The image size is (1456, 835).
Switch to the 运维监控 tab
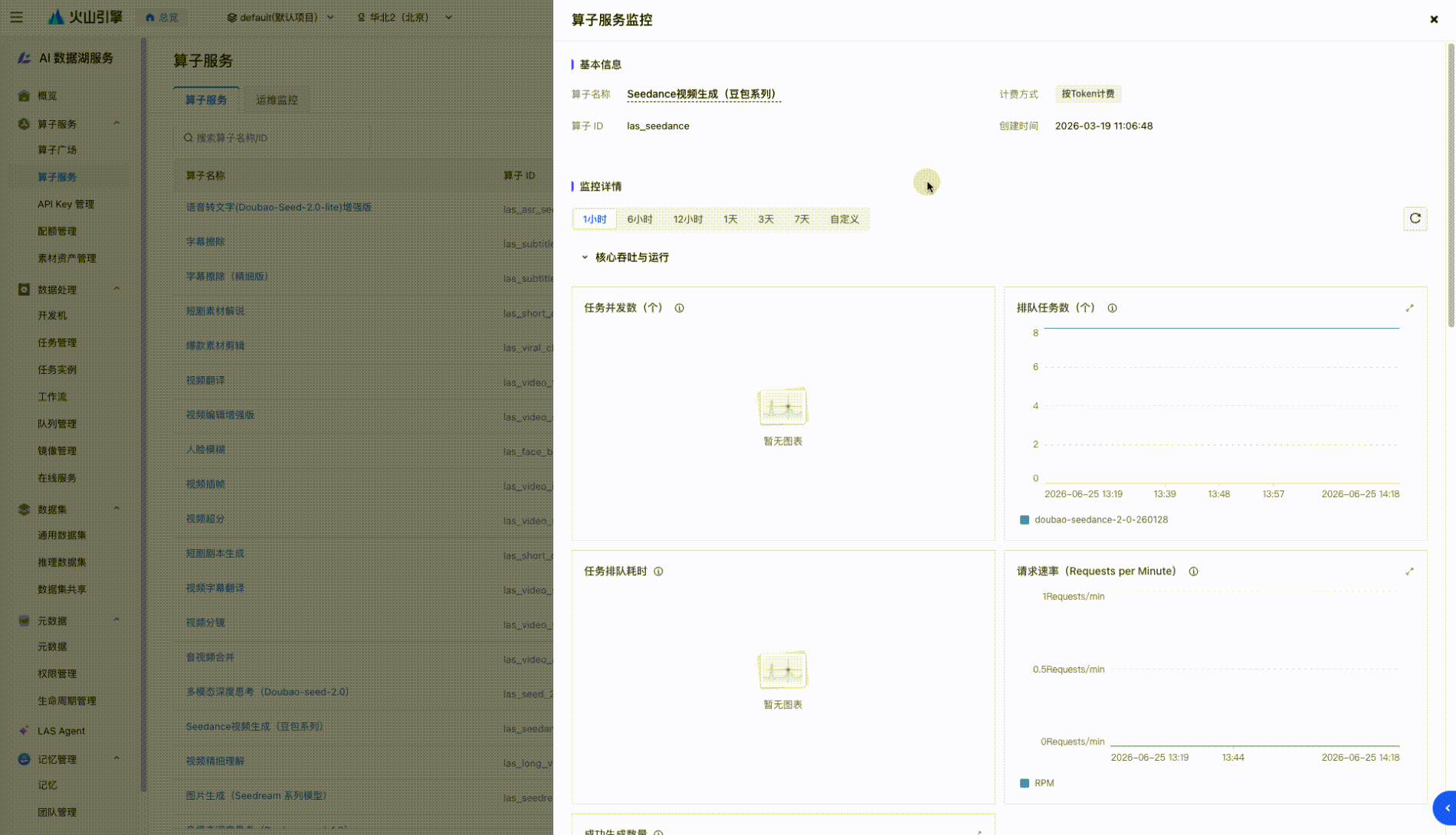pyautogui.click(x=277, y=100)
